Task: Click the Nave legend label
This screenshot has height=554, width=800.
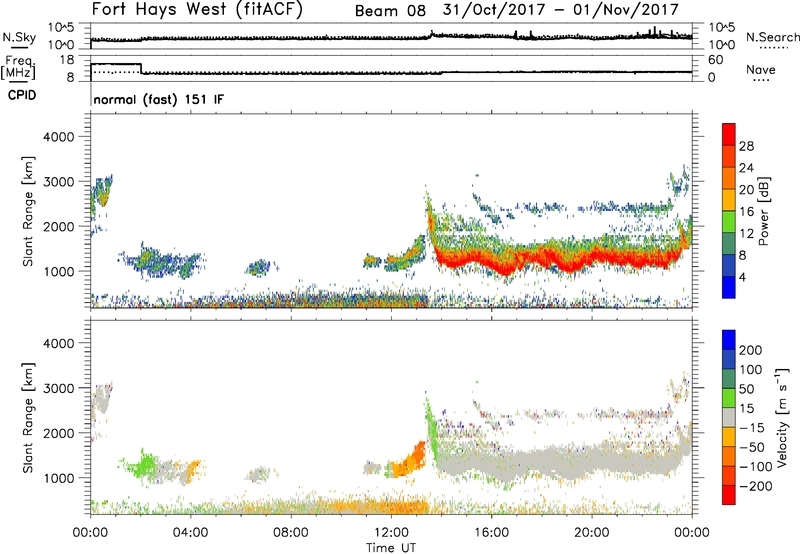Action: coord(761,70)
